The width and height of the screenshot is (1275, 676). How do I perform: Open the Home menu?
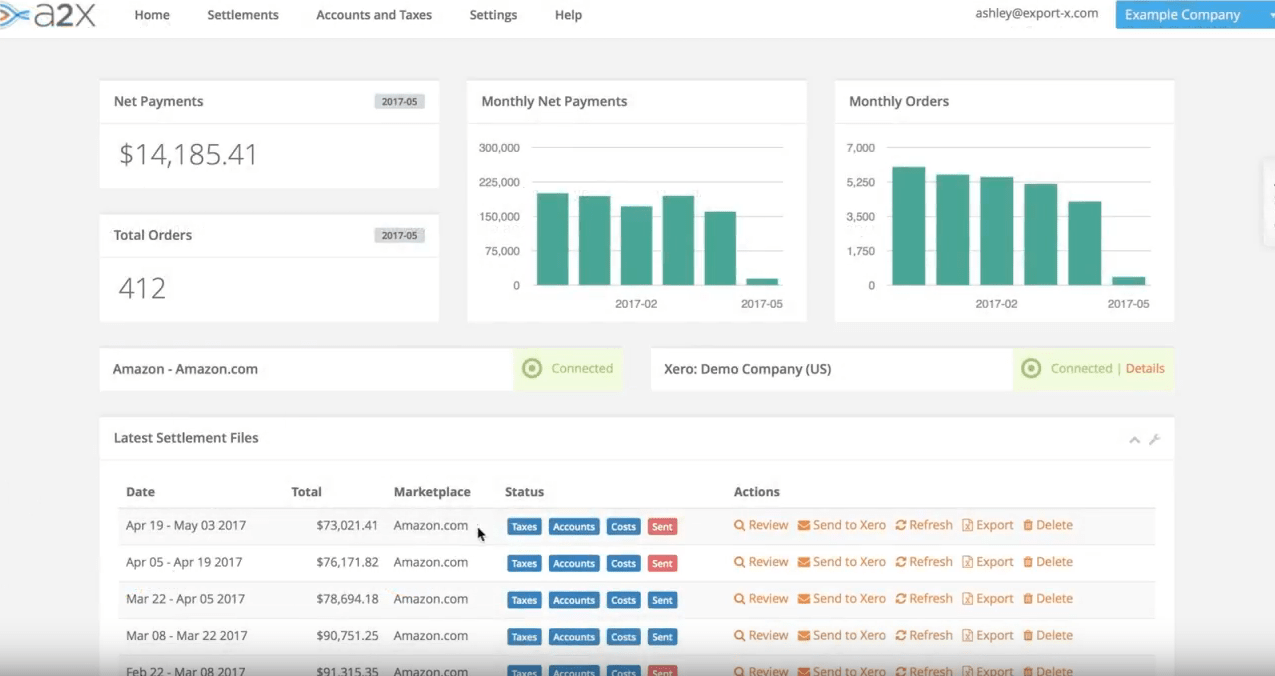(x=152, y=15)
